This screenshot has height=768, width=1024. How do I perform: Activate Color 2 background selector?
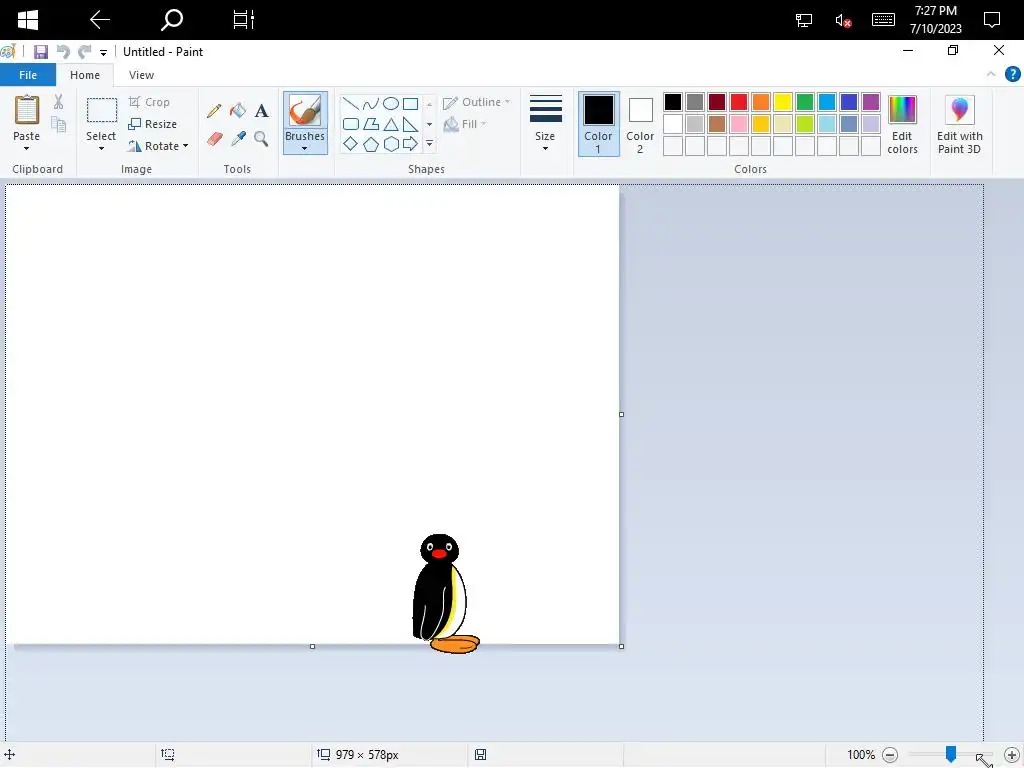[640, 124]
